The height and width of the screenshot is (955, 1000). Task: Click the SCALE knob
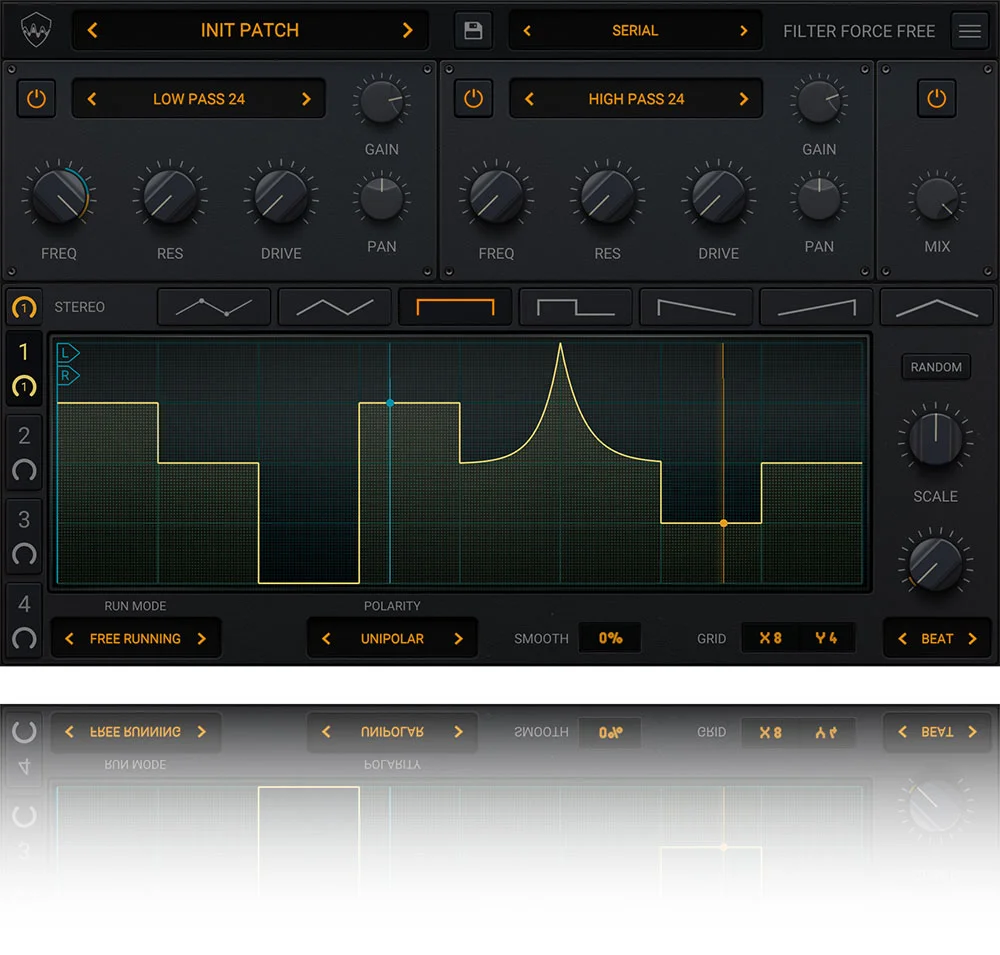point(935,440)
